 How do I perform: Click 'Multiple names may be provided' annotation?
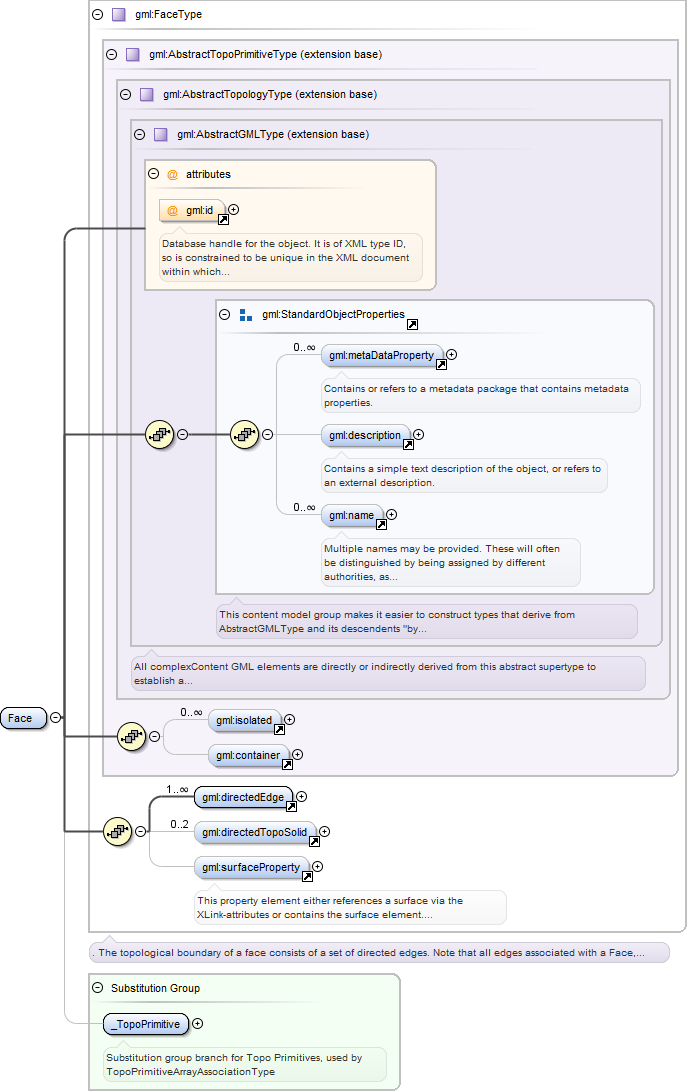451,563
